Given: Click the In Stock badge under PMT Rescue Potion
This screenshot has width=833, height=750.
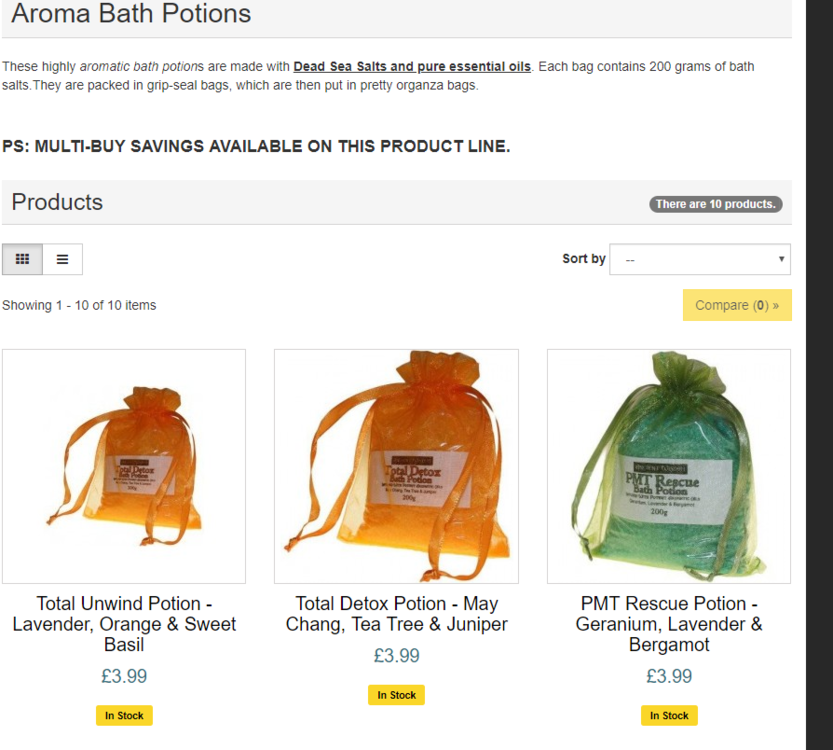Looking at the screenshot, I should [x=668, y=715].
